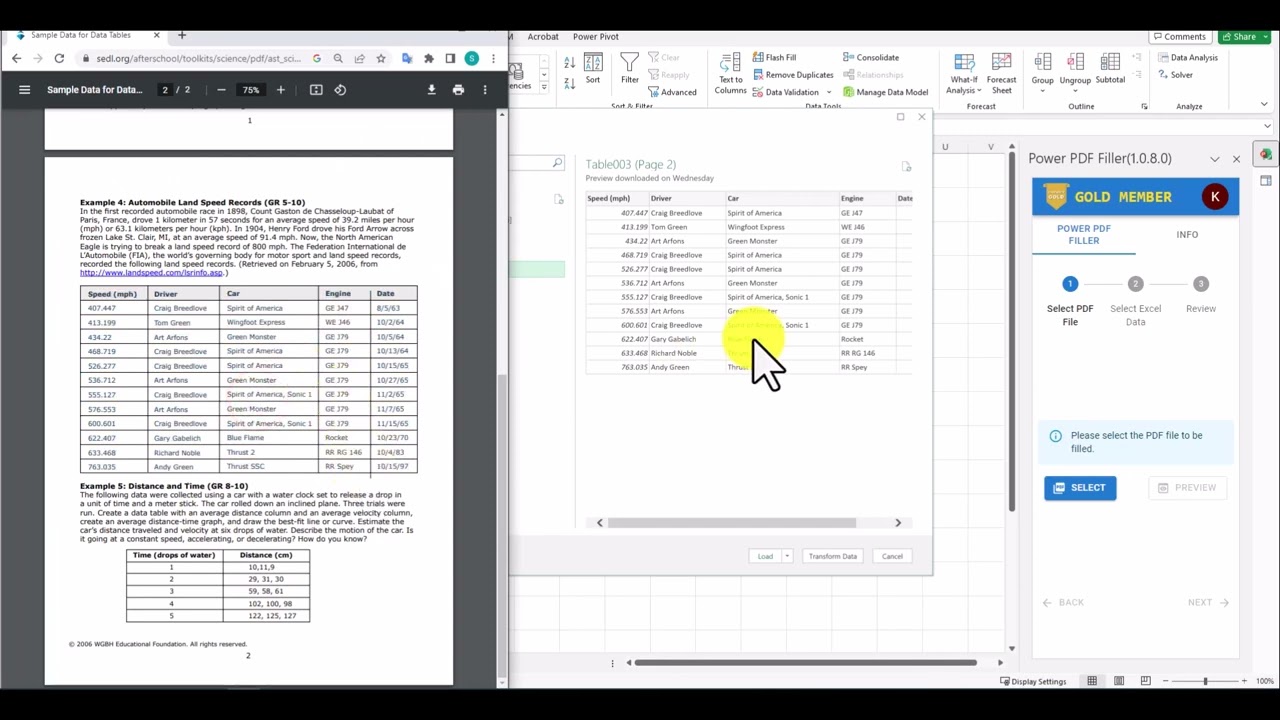Viewport: 1280px width, 720px height.
Task: Click the Chrome address bar URL
Action: 199,59
